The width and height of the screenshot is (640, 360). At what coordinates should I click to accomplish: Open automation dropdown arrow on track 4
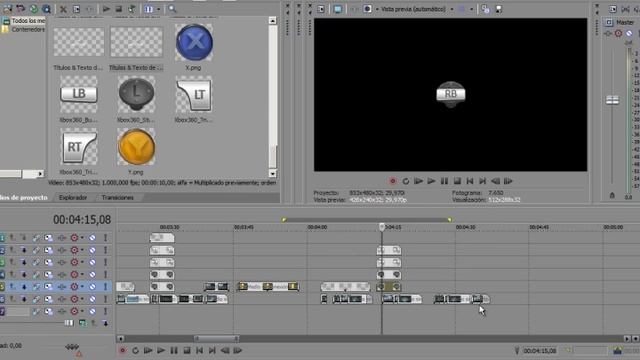click(82, 274)
